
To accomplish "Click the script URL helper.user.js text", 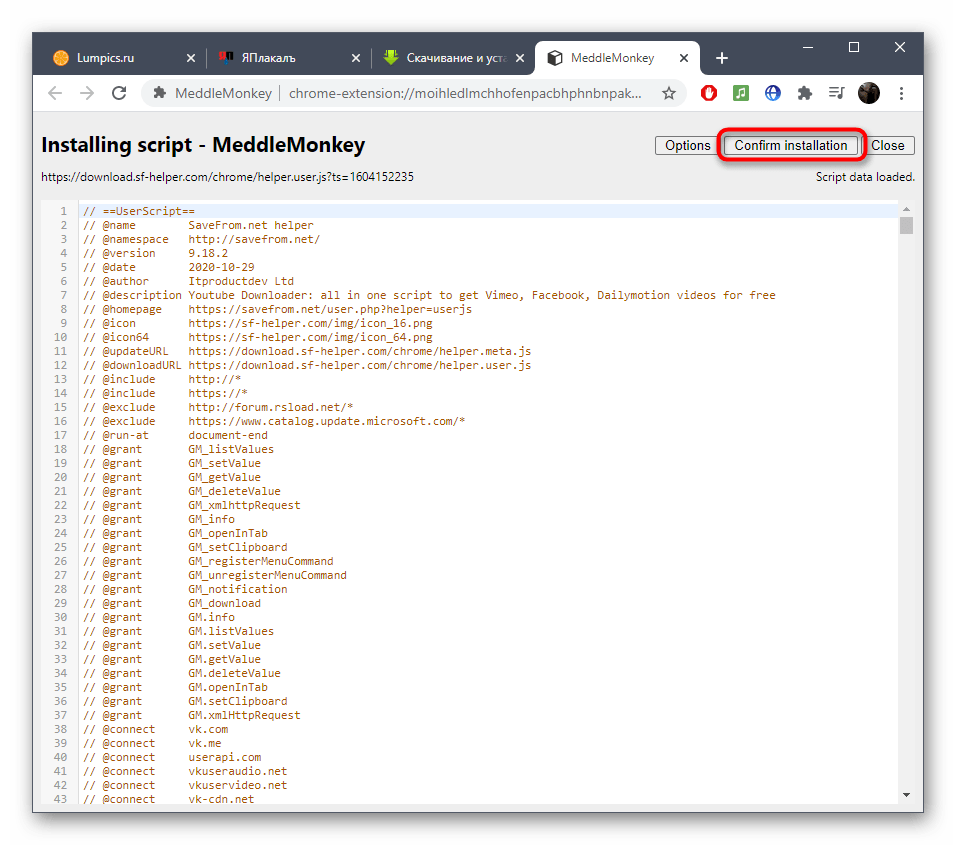I will [227, 177].
